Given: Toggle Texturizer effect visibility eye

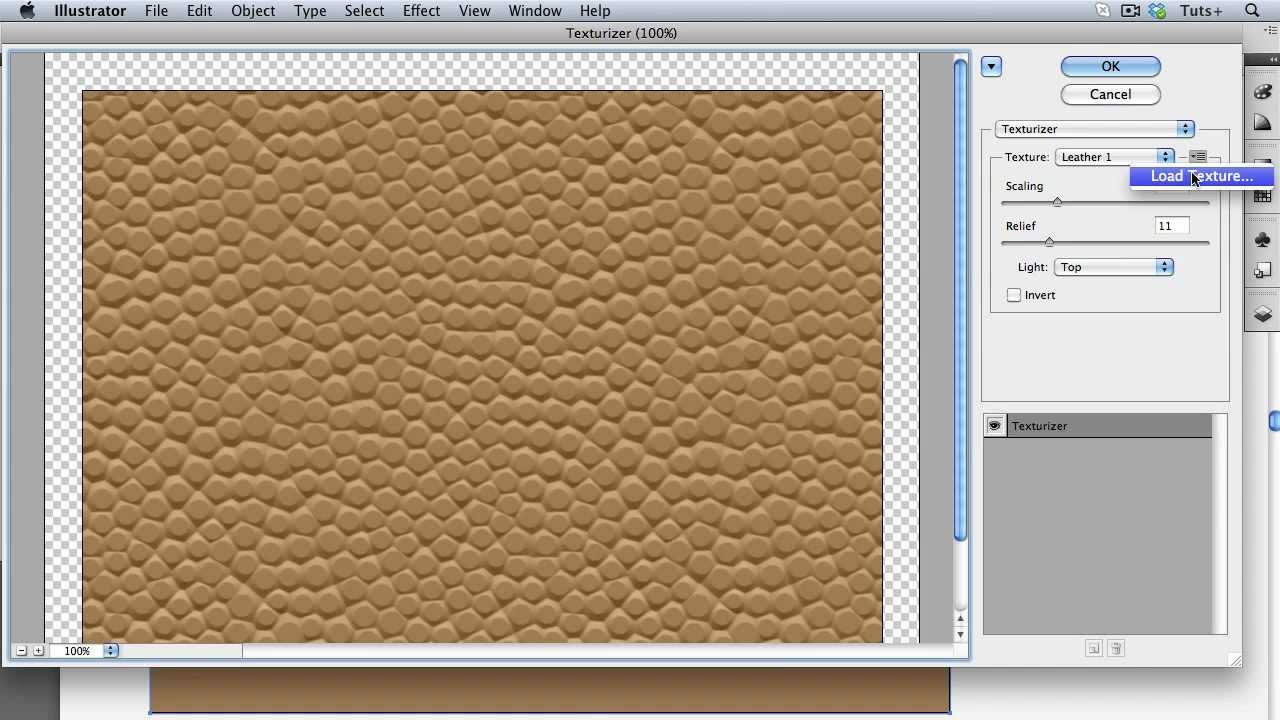Looking at the screenshot, I should coord(994,426).
